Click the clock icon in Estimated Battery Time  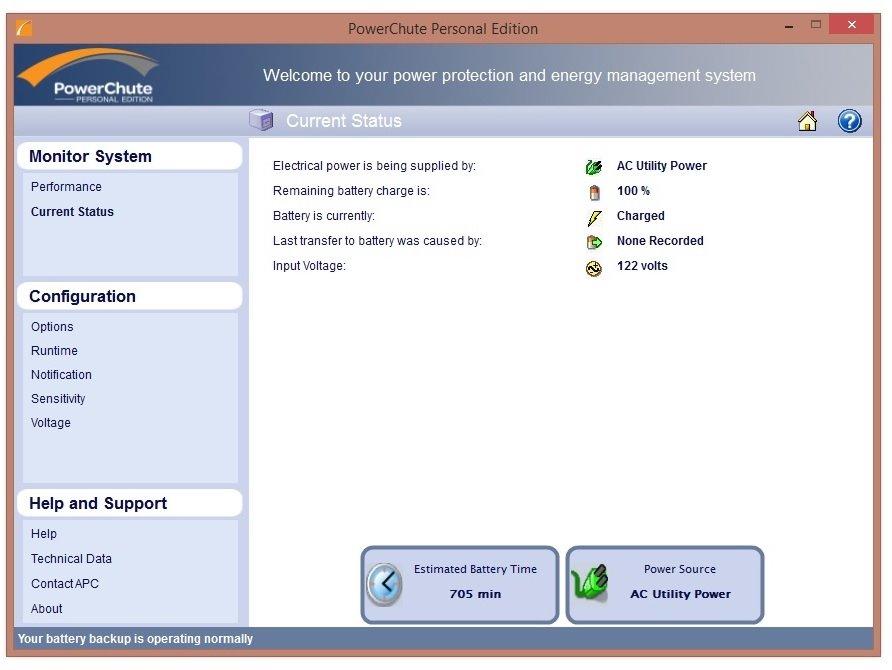click(385, 584)
